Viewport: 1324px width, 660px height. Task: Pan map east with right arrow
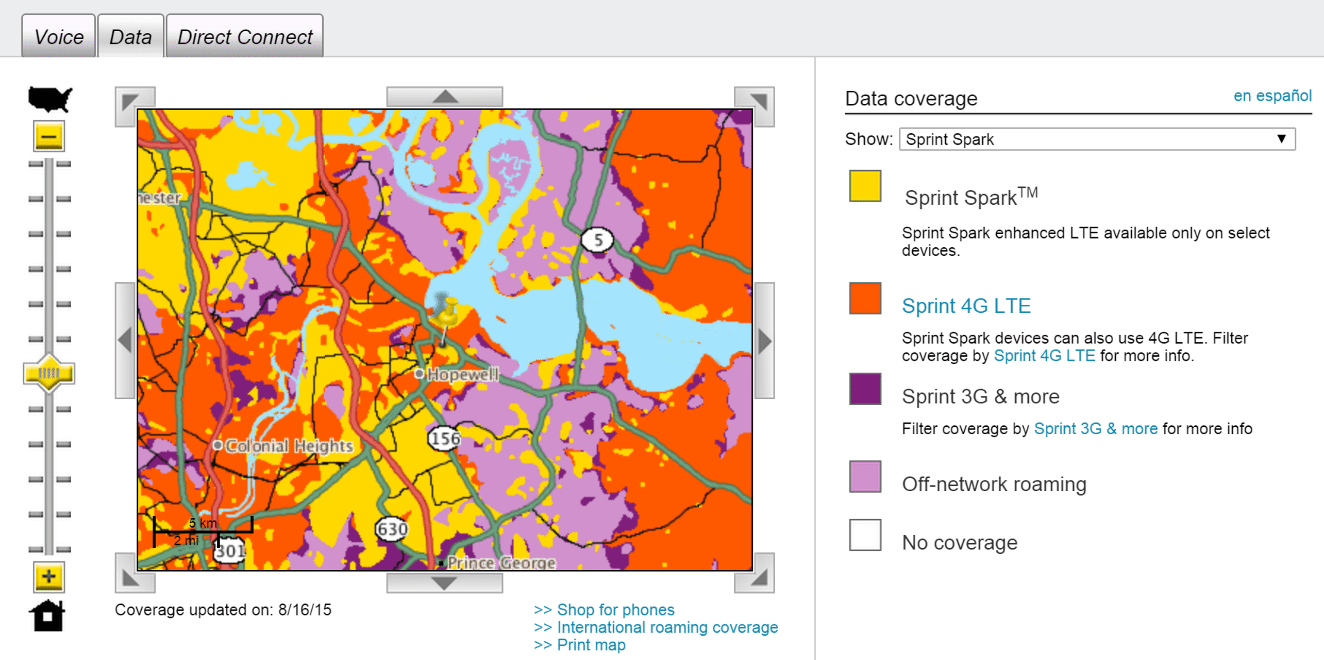point(764,340)
